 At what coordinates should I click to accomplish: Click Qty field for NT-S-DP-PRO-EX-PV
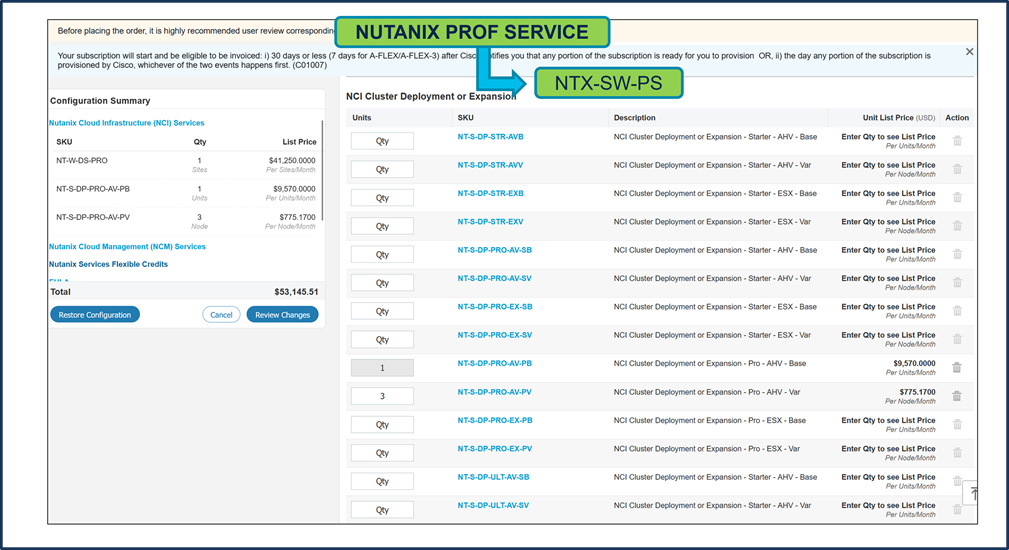382,453
